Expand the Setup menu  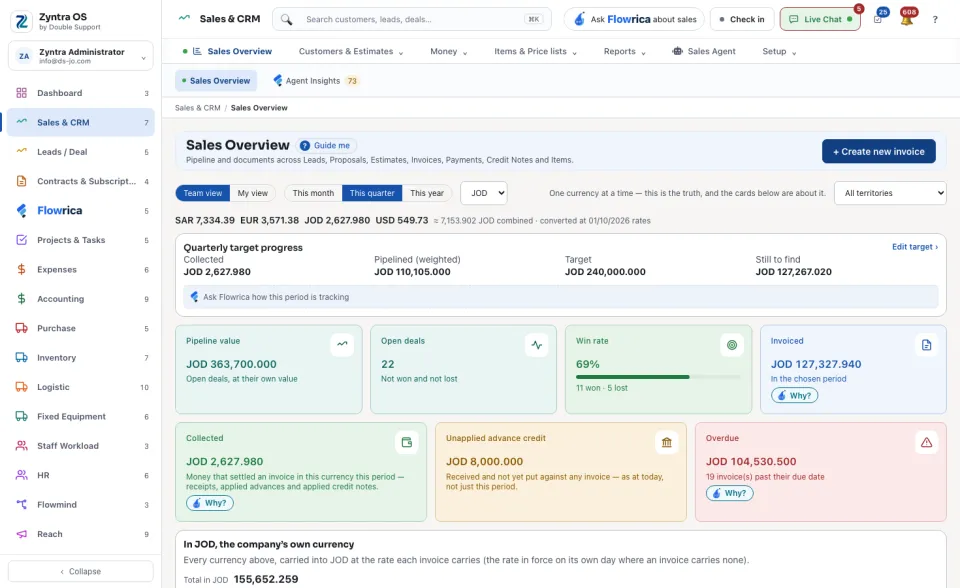click(x=779, y=51)
